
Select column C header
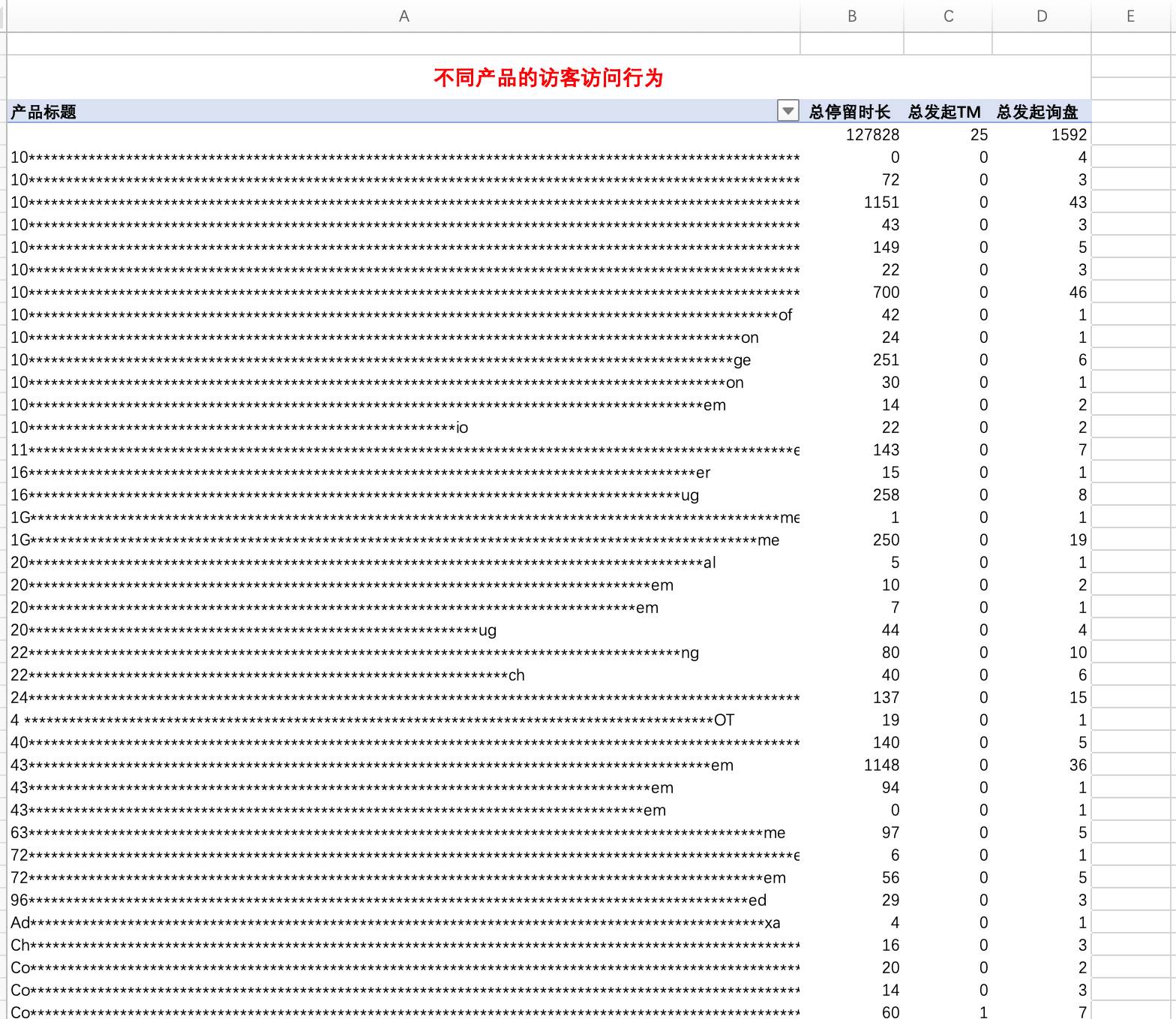pos(948,16)
